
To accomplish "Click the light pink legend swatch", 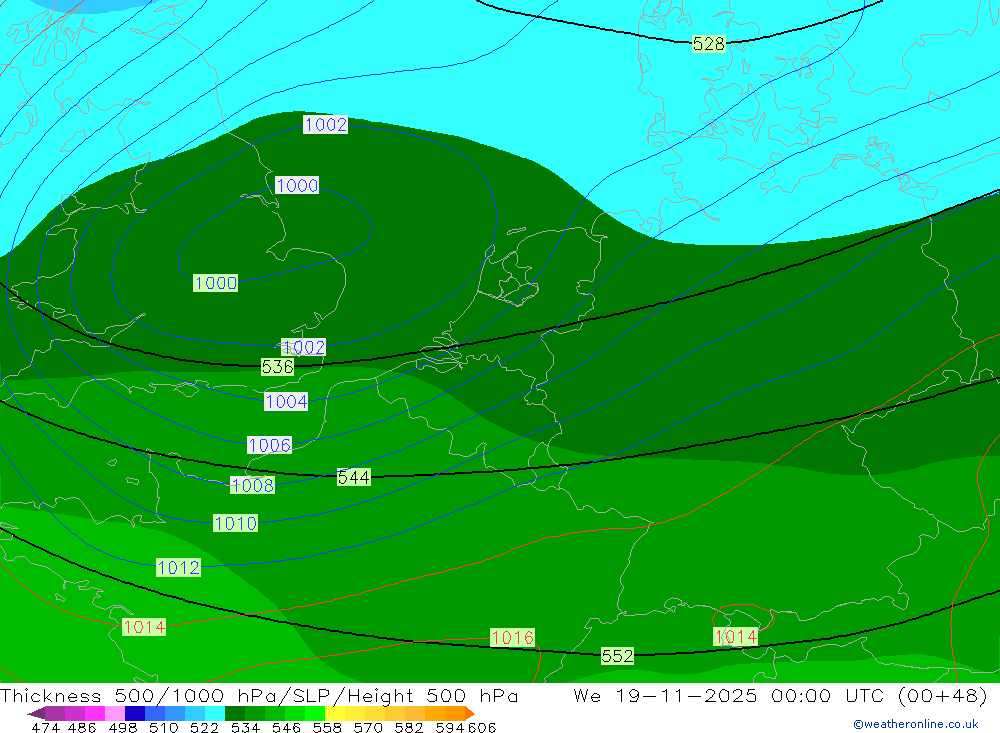I will point(113,713).
